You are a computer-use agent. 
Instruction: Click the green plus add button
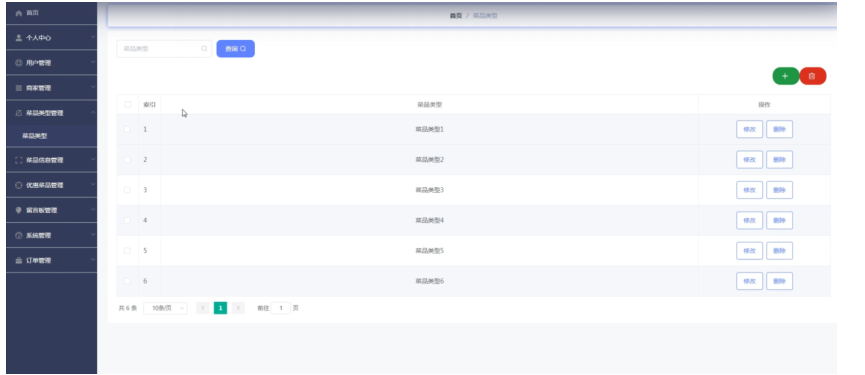click(x=786, y=76)
